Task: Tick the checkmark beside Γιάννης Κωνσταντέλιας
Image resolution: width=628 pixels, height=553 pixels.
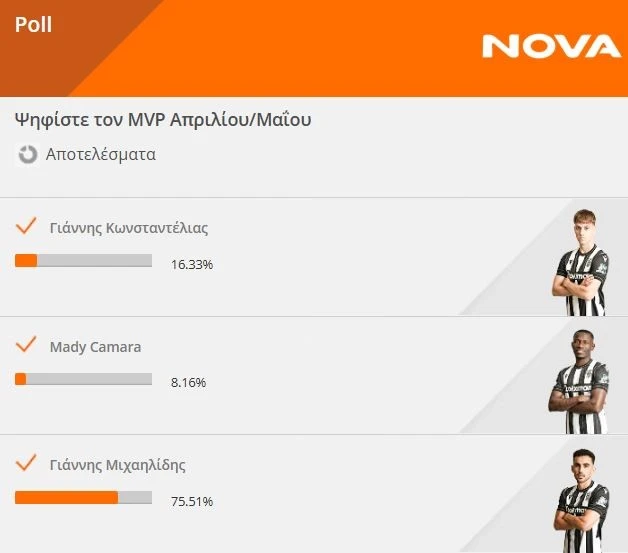Action: pyautogui.click(x=26, y=226)
